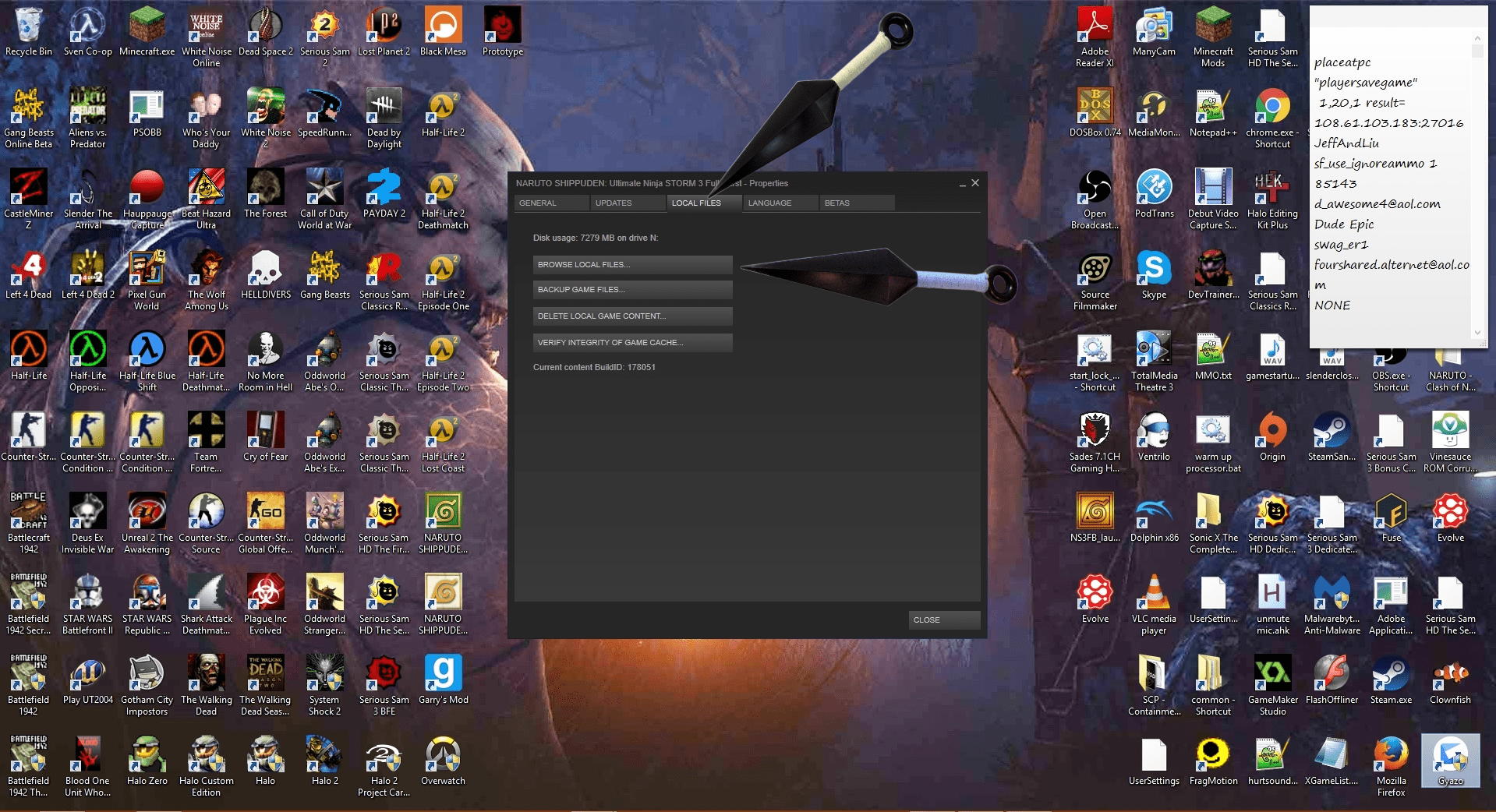Select the Minecraft.exe desktop icon
The height and width of the screenshot is (812, 1496).
point(147,31)
